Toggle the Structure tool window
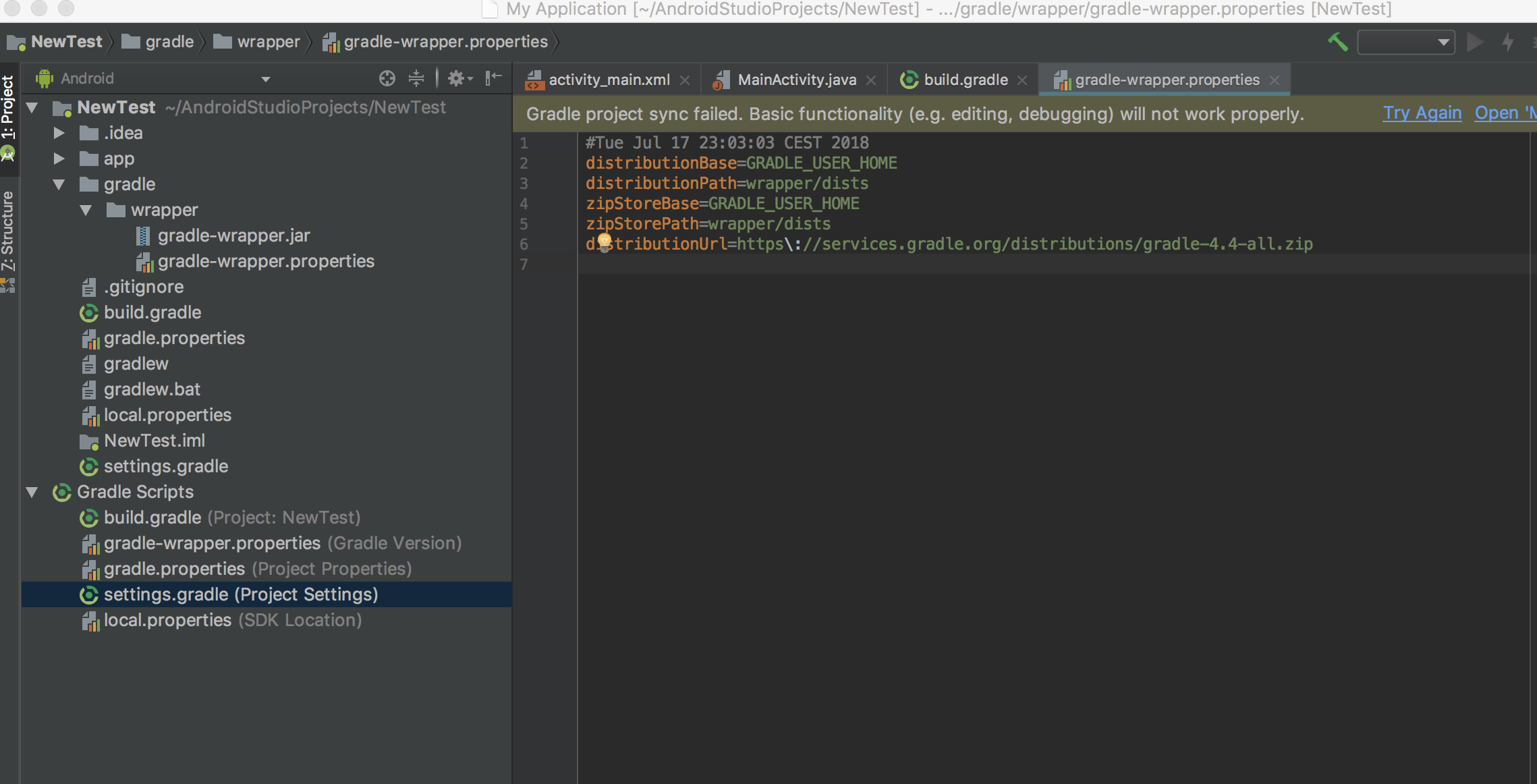Image resolution: width=1537 pixels, height=784 pixels. 8,231
